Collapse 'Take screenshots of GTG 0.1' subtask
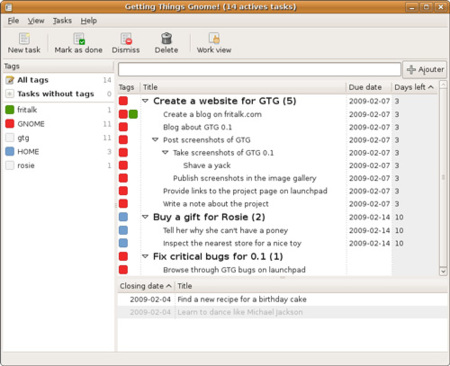Screen dimensions: 450x366 [x=165, y=152]
